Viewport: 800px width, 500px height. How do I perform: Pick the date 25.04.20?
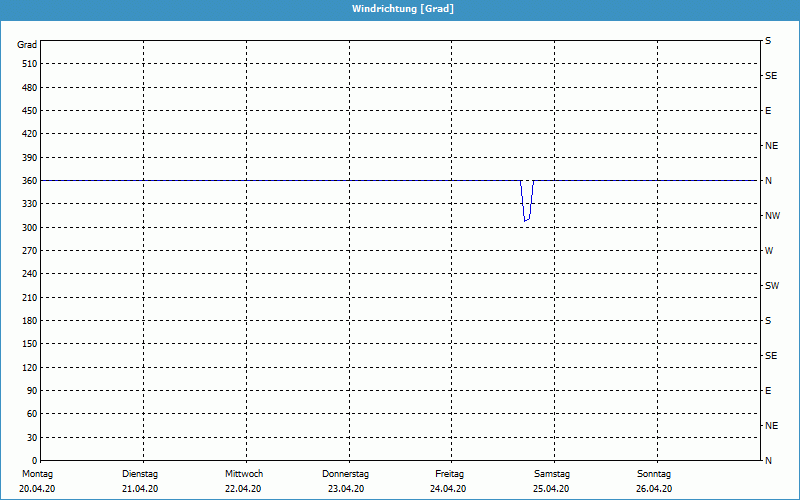tap(551, 489)
